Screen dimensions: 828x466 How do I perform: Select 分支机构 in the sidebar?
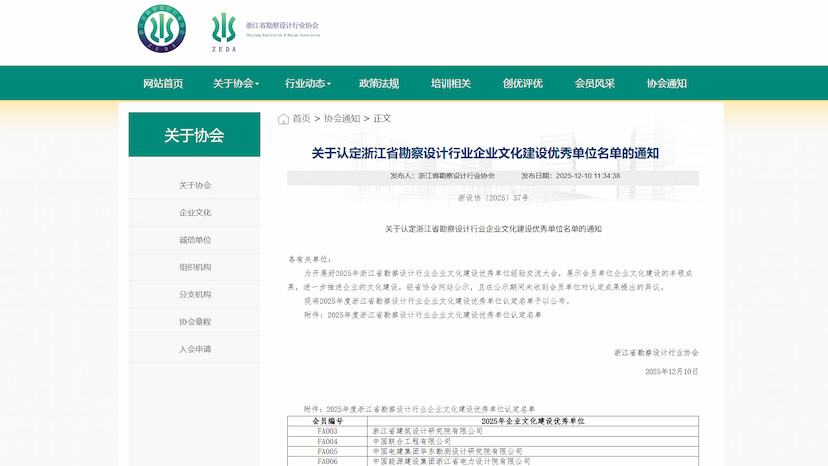click(195, 294)
